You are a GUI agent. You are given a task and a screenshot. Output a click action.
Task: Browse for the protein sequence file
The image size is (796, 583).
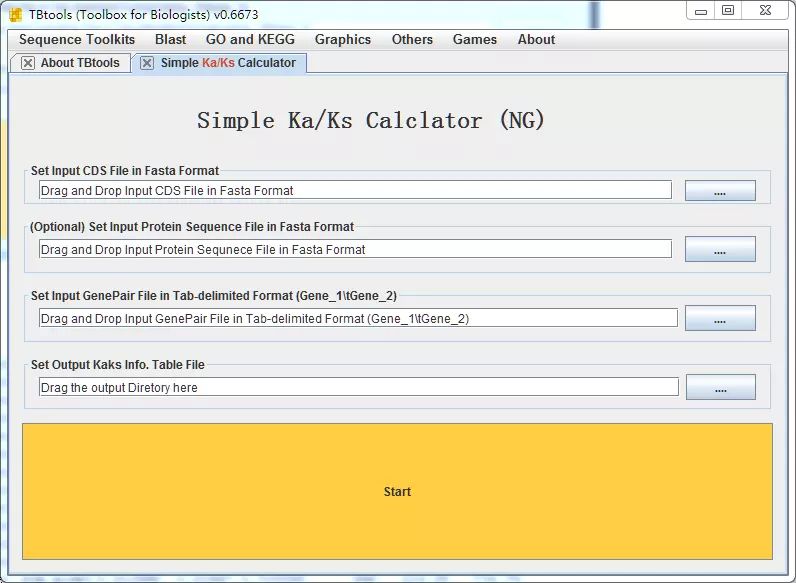tap(719, 250)
